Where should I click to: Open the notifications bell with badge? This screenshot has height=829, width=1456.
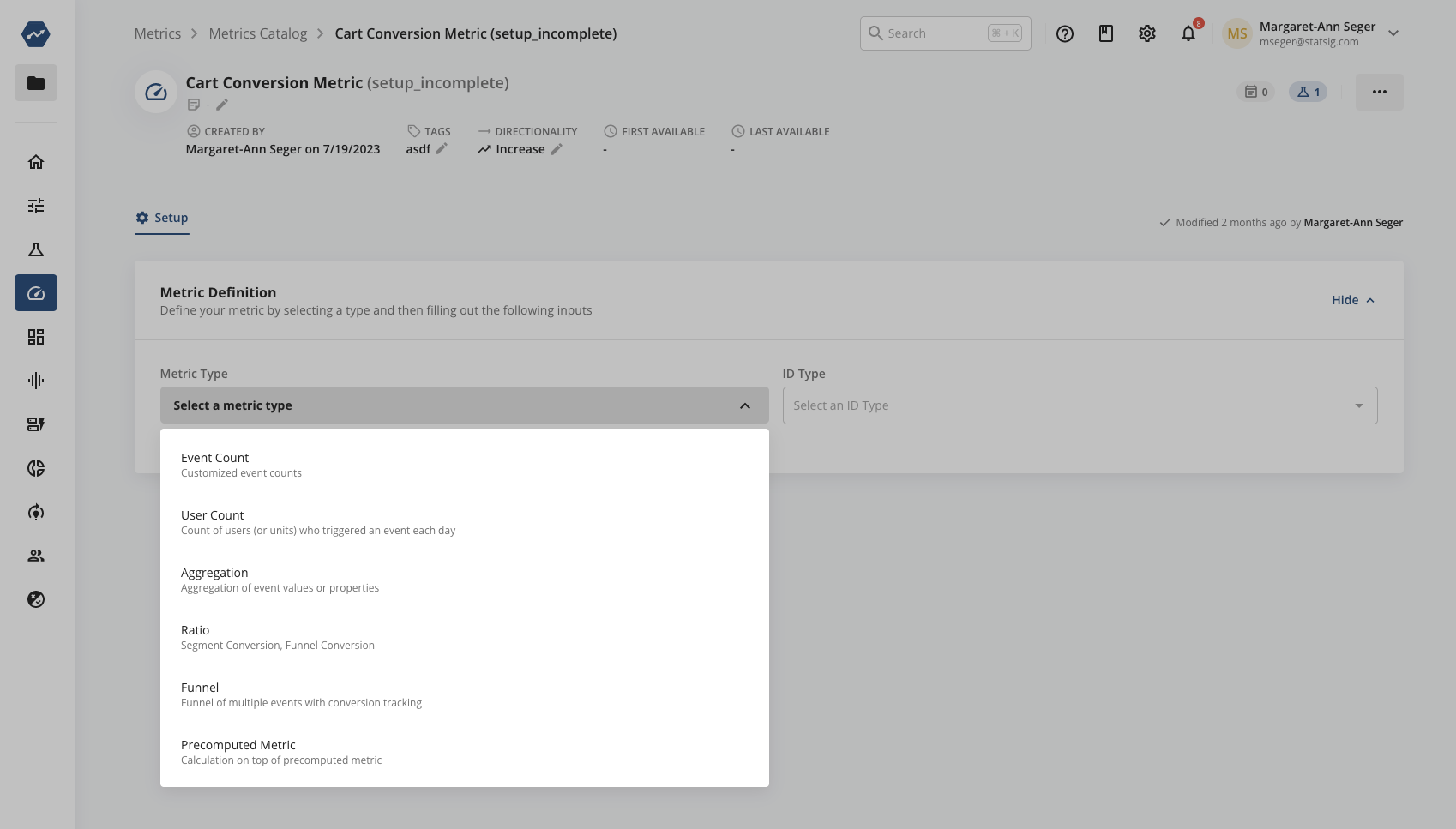pos(1188,33)
